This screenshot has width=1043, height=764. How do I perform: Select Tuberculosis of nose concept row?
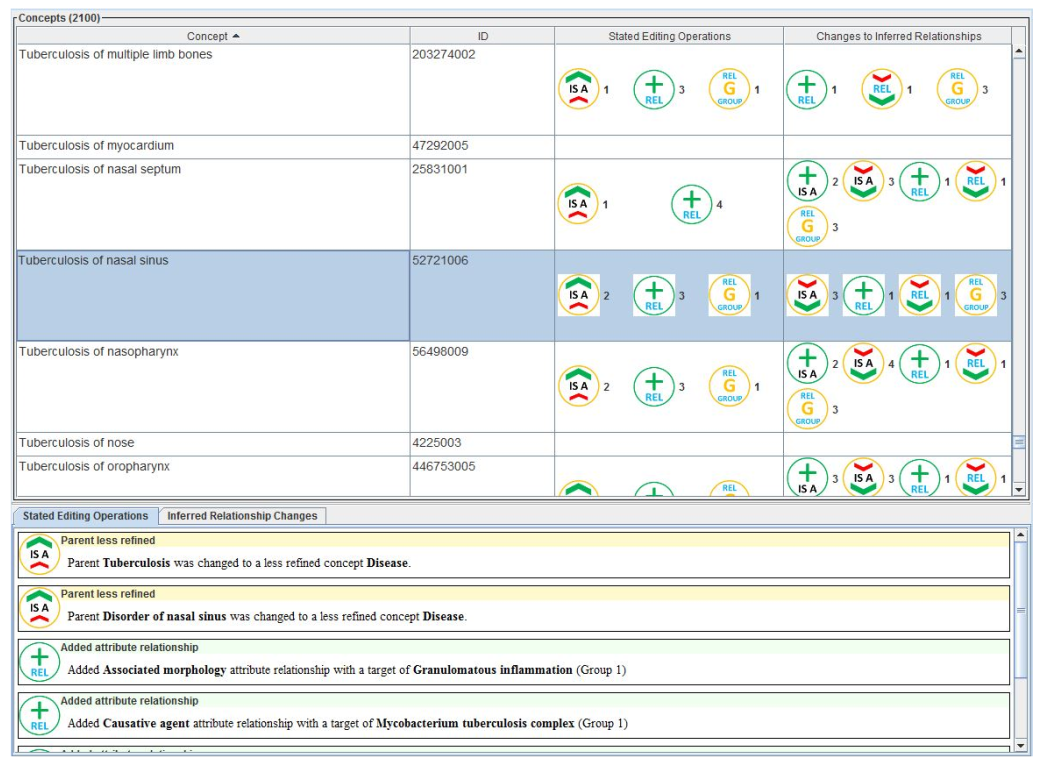tap(212, 443)
